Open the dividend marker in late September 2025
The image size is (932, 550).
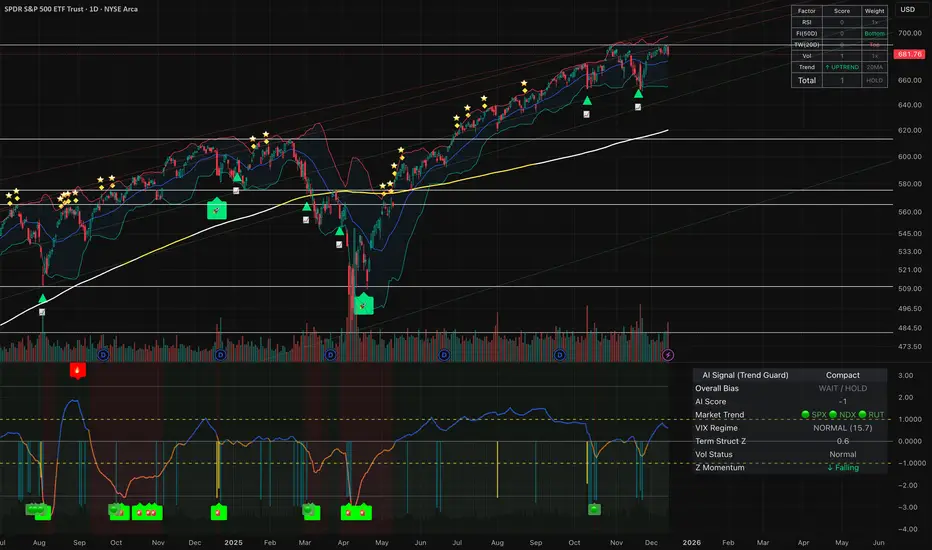pyautogui.click(x=560, y=355)
